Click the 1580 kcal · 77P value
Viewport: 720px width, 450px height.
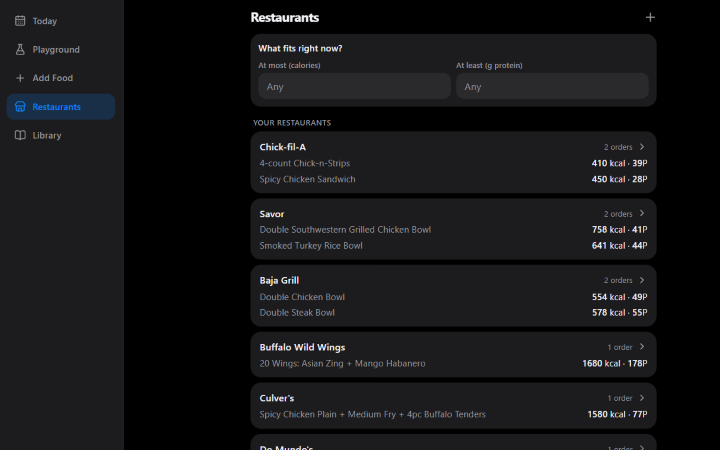click(x=617, y=414)
